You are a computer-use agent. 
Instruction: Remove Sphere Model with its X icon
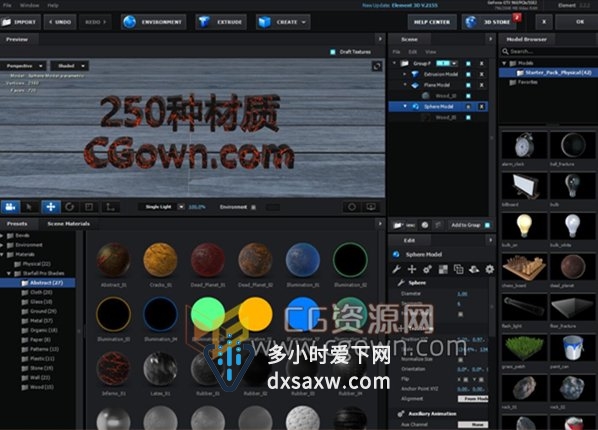coord(482,107)
